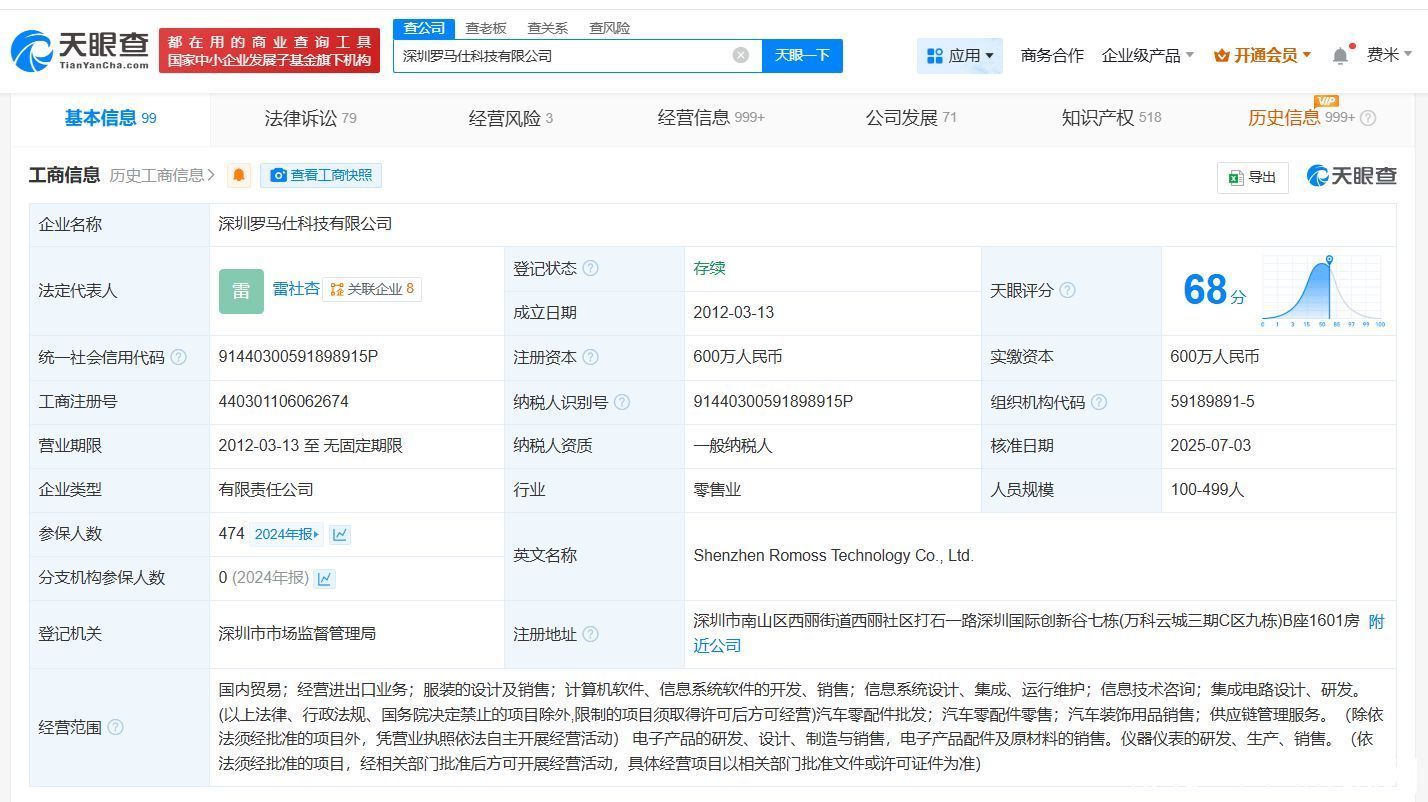This screenshot has width=1428, height=802.
Task: Click the 导出 export button
Action: pos(1252,177)
